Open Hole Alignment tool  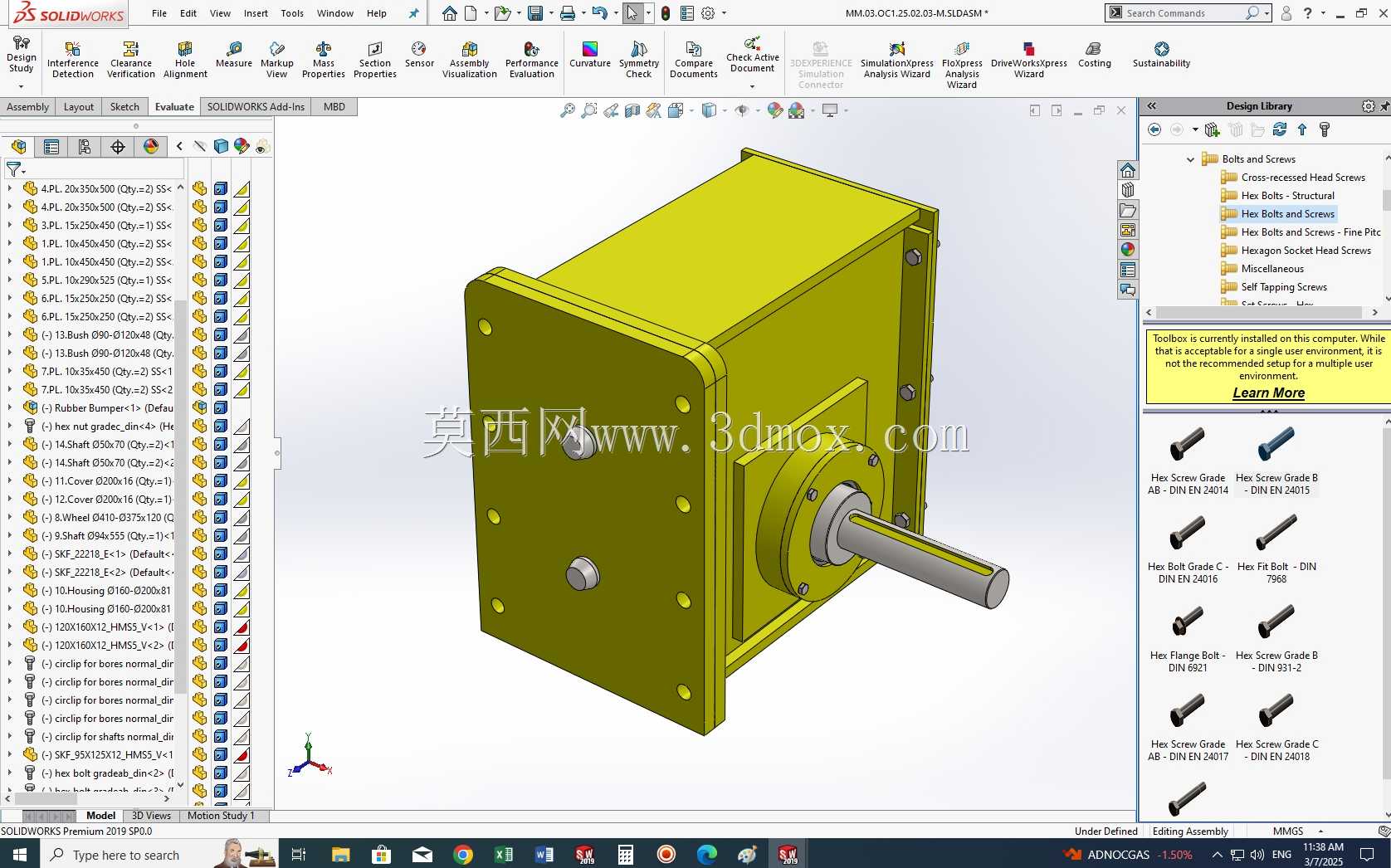185,60
